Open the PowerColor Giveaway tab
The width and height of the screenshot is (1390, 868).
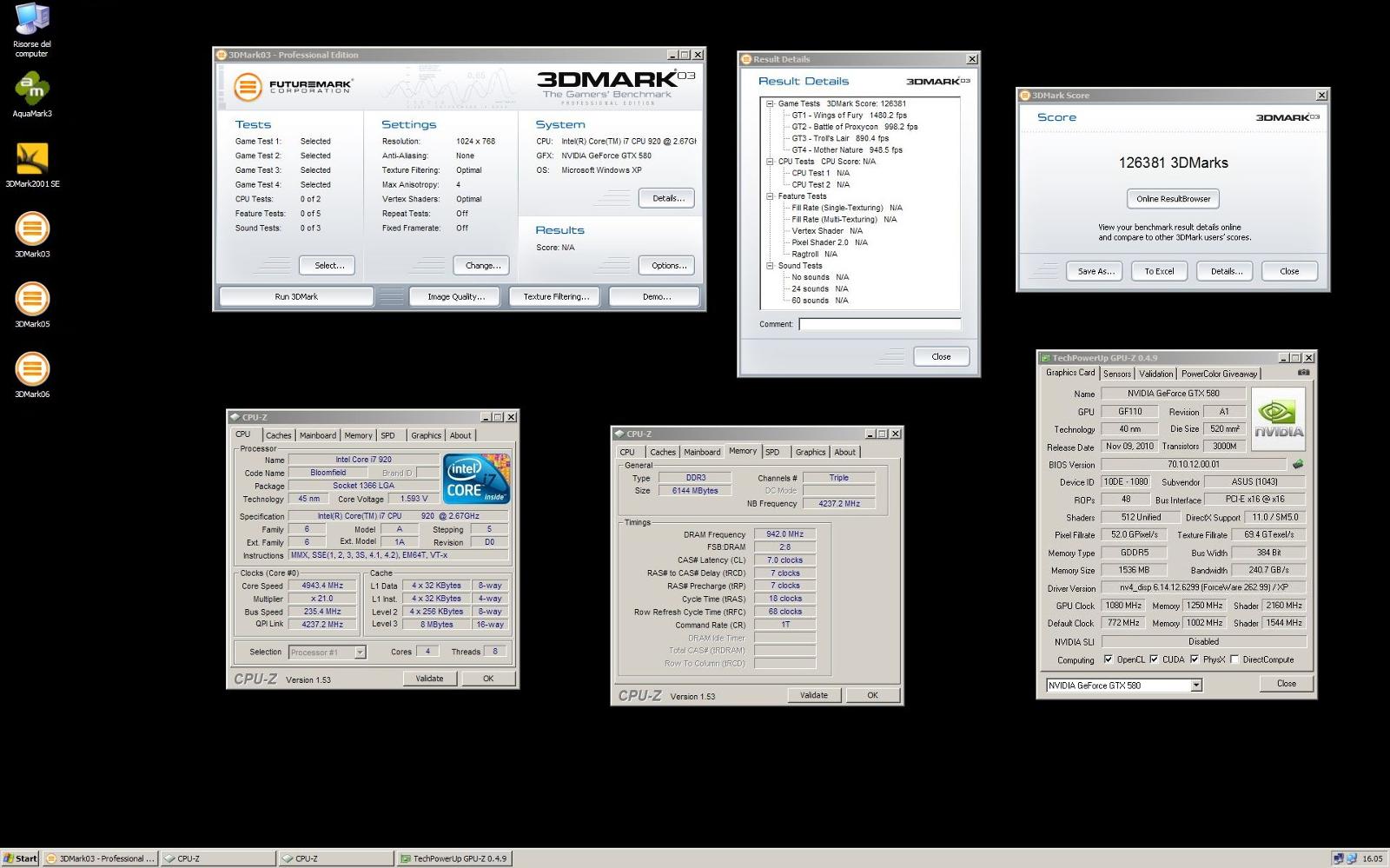pos(1219,374)
